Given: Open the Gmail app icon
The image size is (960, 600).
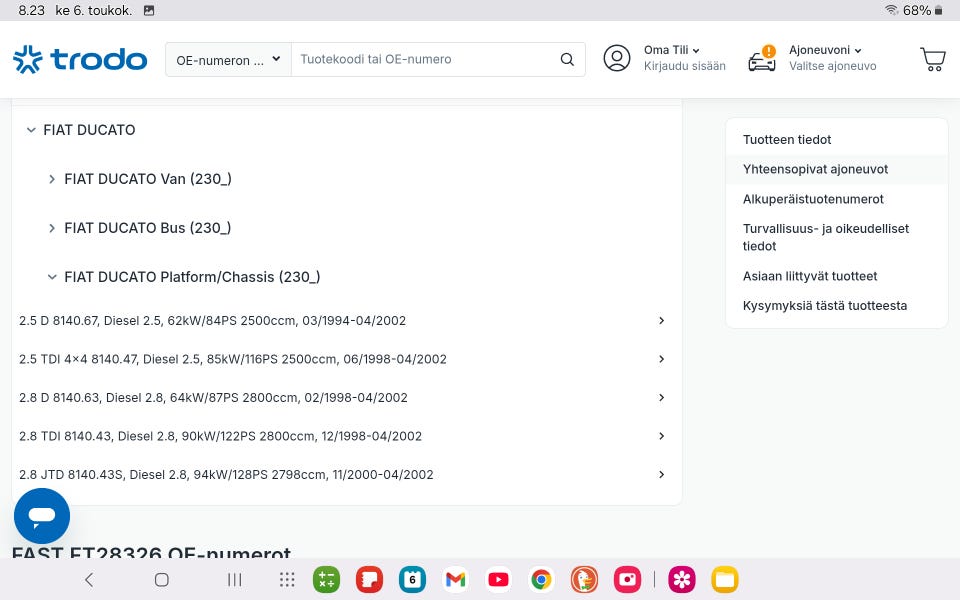Looking at the screenshot, I should pyautogui.click(x=456, y=579).
